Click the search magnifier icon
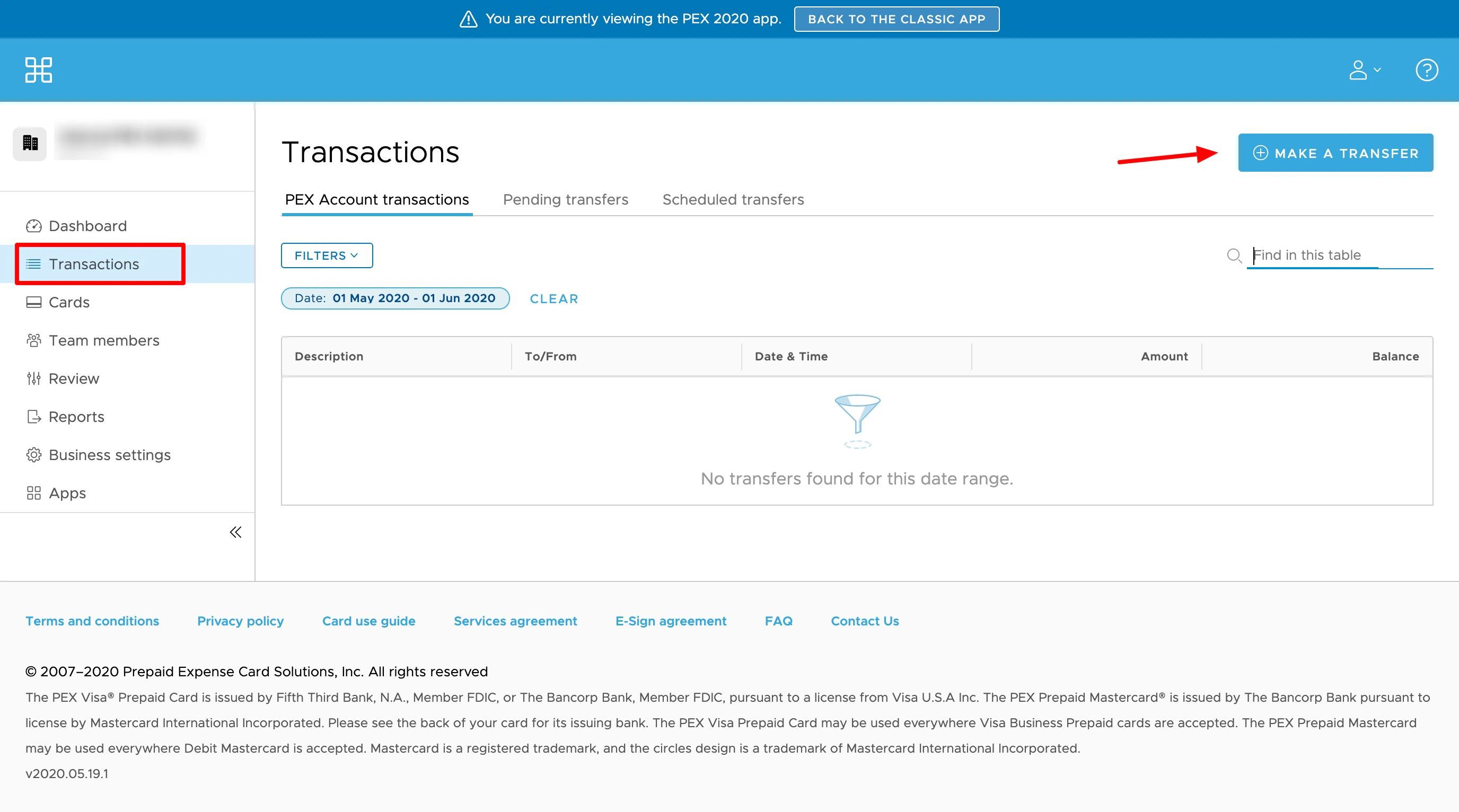1459x812 pixels. (x=1234, y=255)
